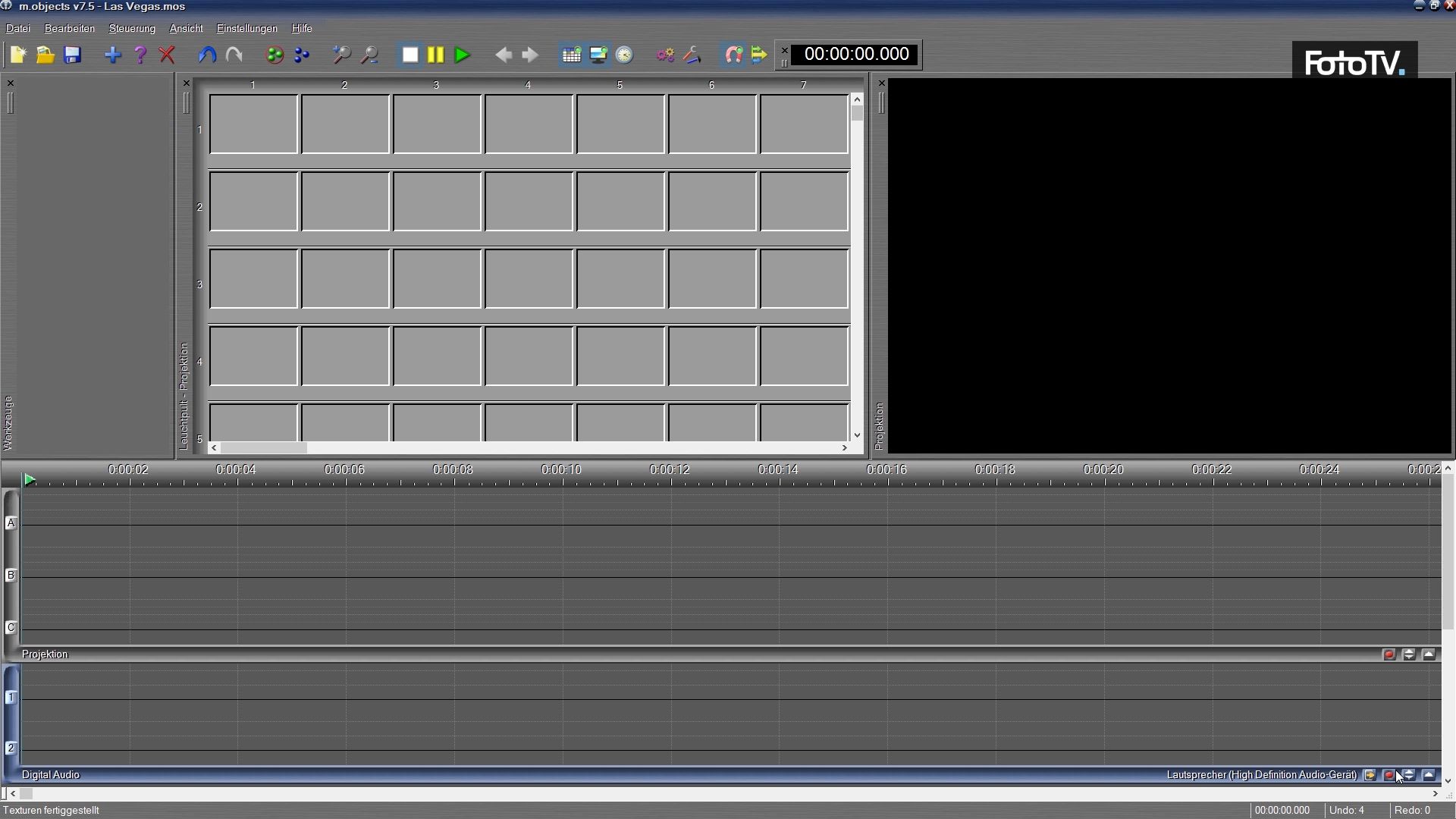
Task: Open audio output device assignment icon
Action: click(1370, 775)
